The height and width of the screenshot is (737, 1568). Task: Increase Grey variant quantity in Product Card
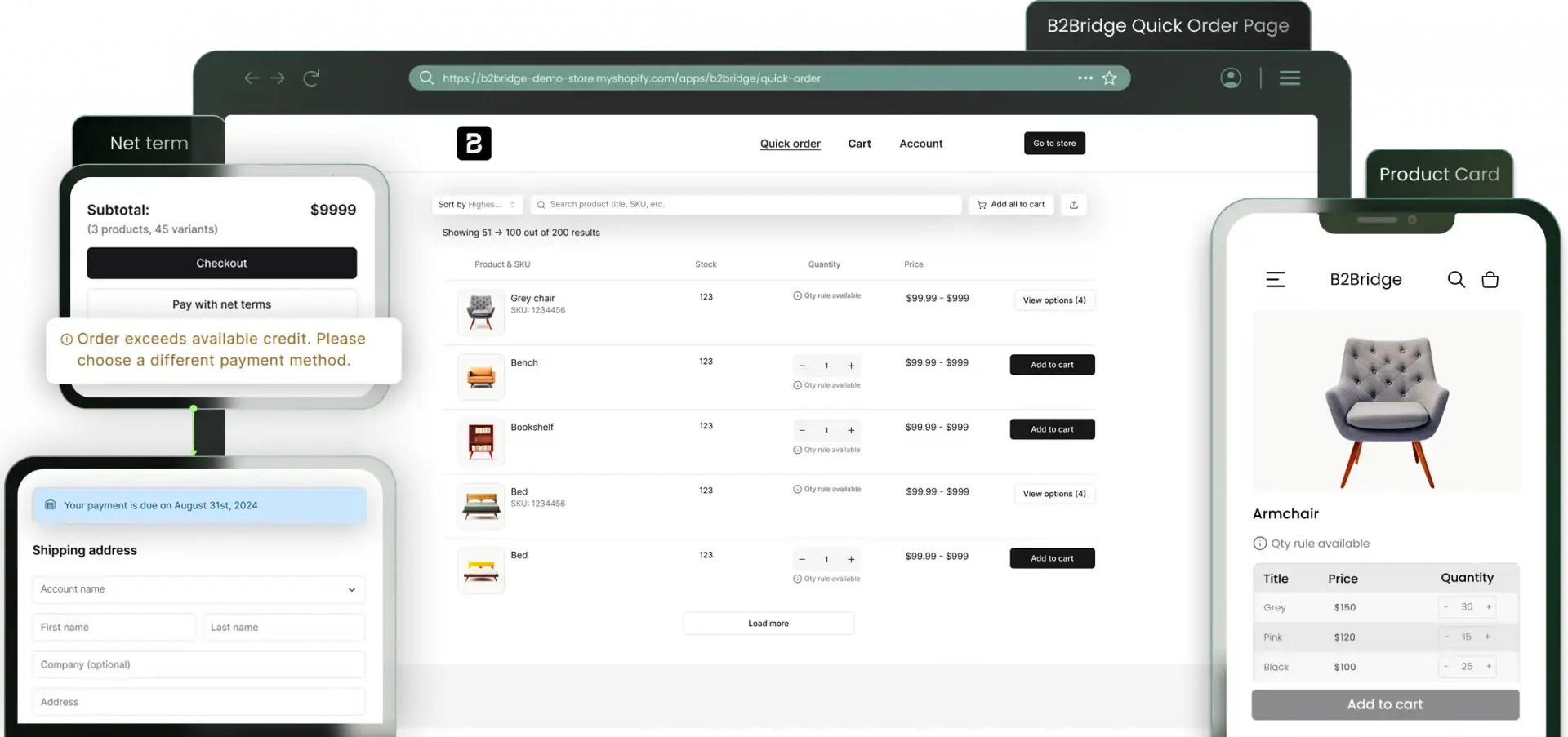point(1489,607)
